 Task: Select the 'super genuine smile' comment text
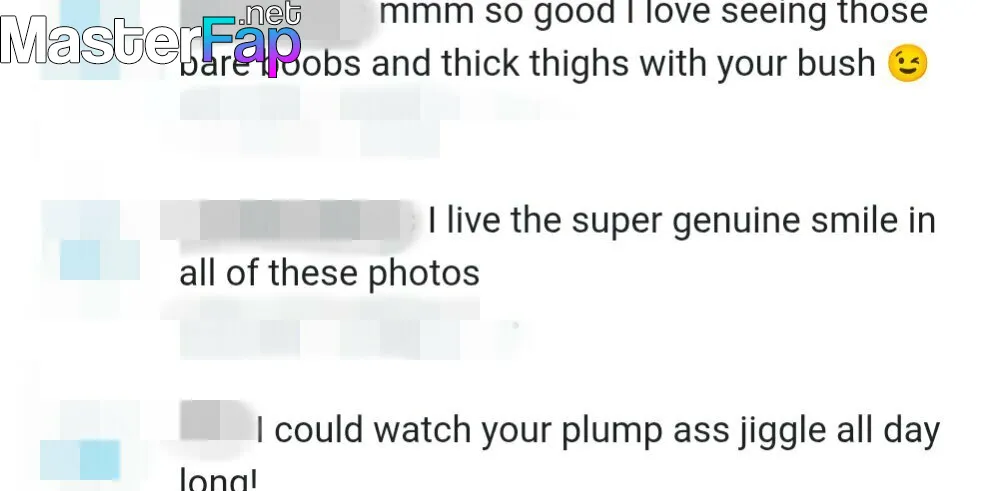[682, 222]
